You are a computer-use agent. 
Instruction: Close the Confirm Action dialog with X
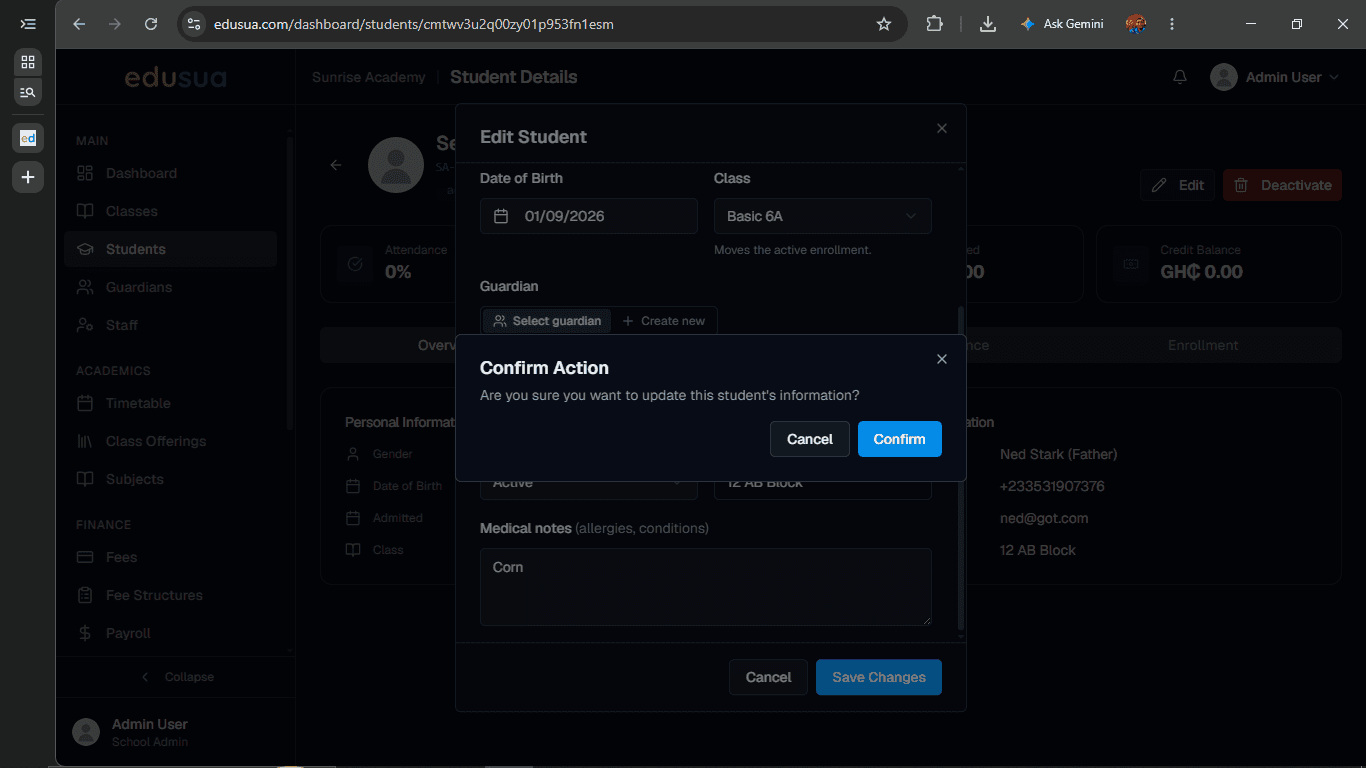(x=941, y=359)
